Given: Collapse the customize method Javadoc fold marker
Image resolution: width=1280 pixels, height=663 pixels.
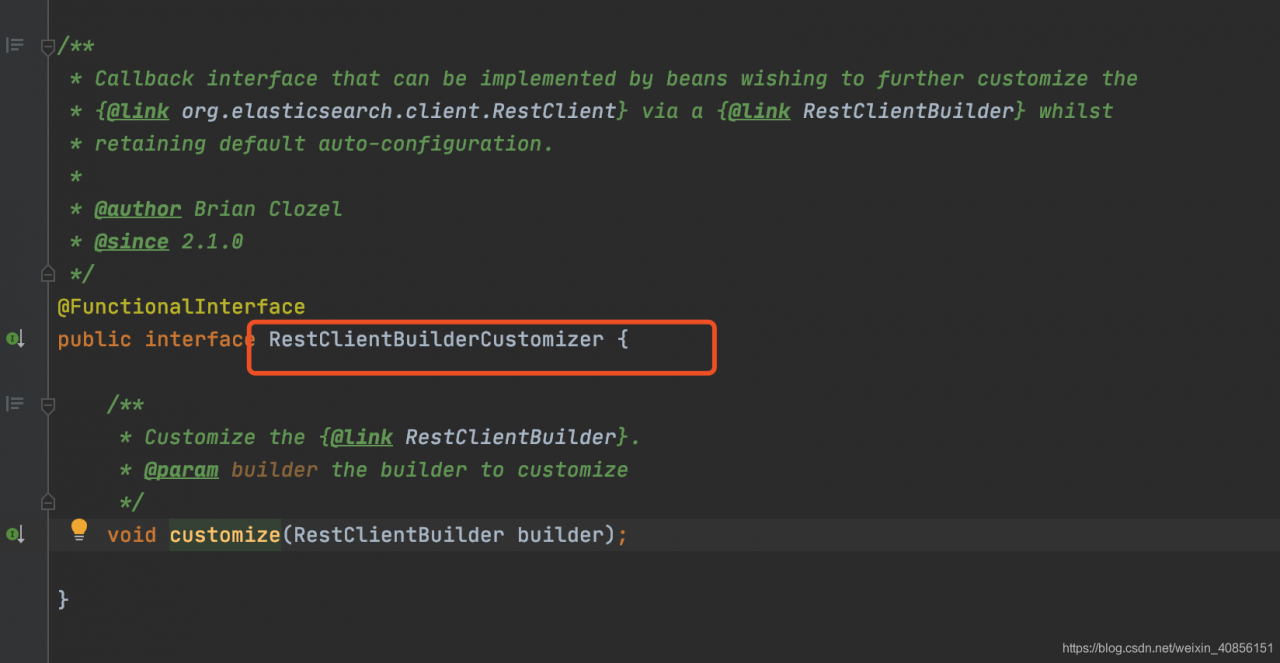Looking at the screenshot, I should 47,405.
